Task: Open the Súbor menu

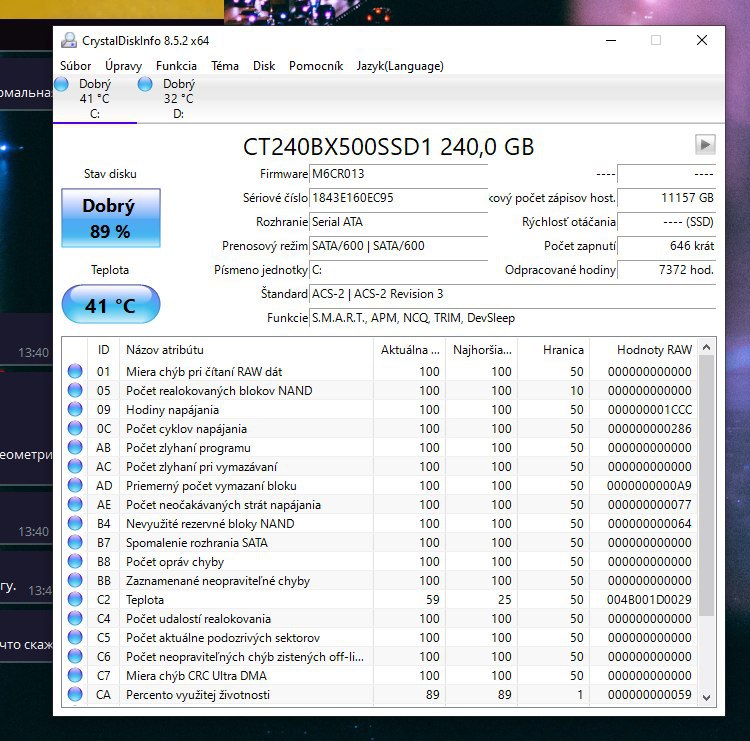Action: (75, 66)
